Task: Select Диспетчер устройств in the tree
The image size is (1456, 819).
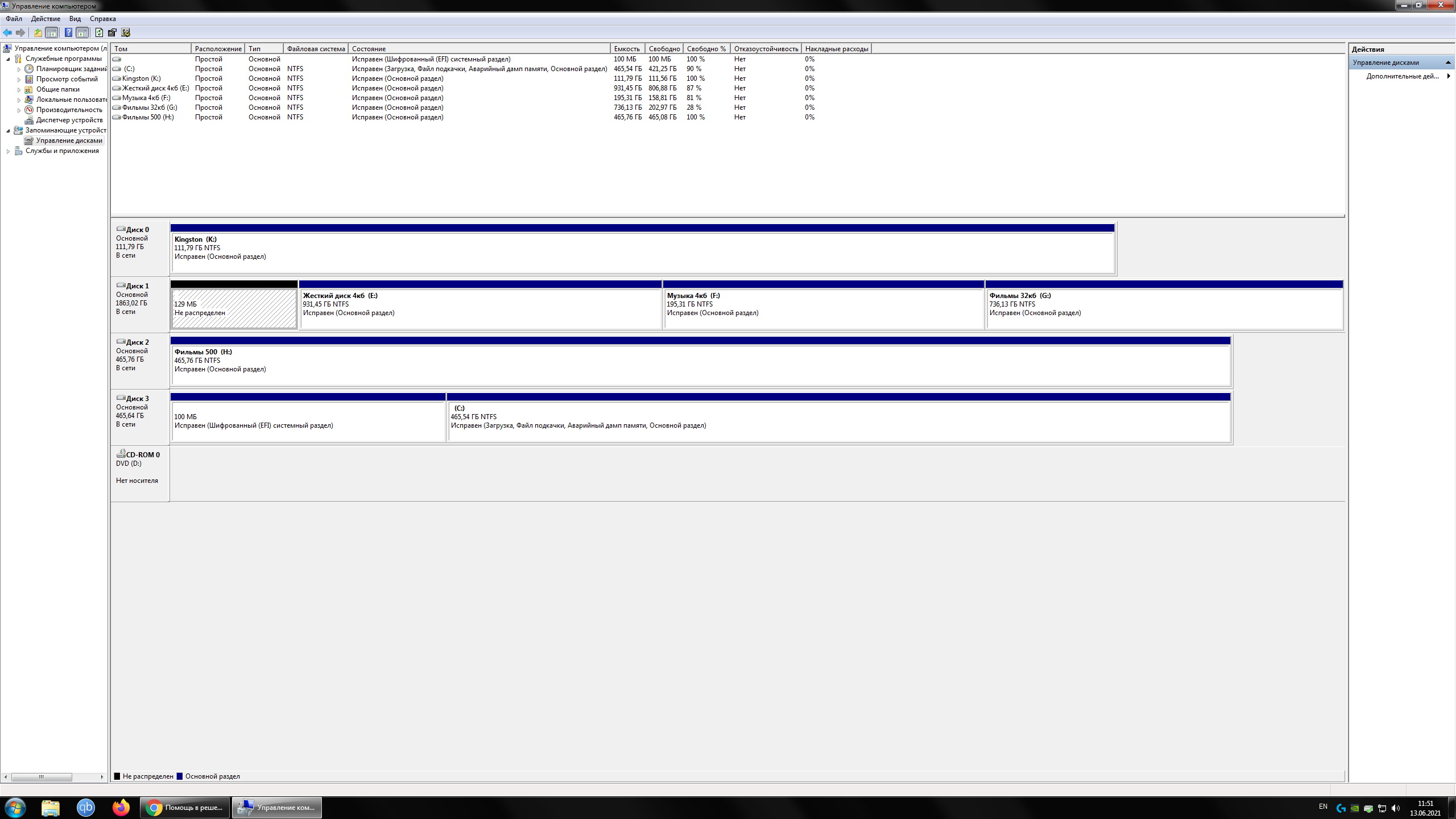Action: pyautogui.click(x=69, y=120)
